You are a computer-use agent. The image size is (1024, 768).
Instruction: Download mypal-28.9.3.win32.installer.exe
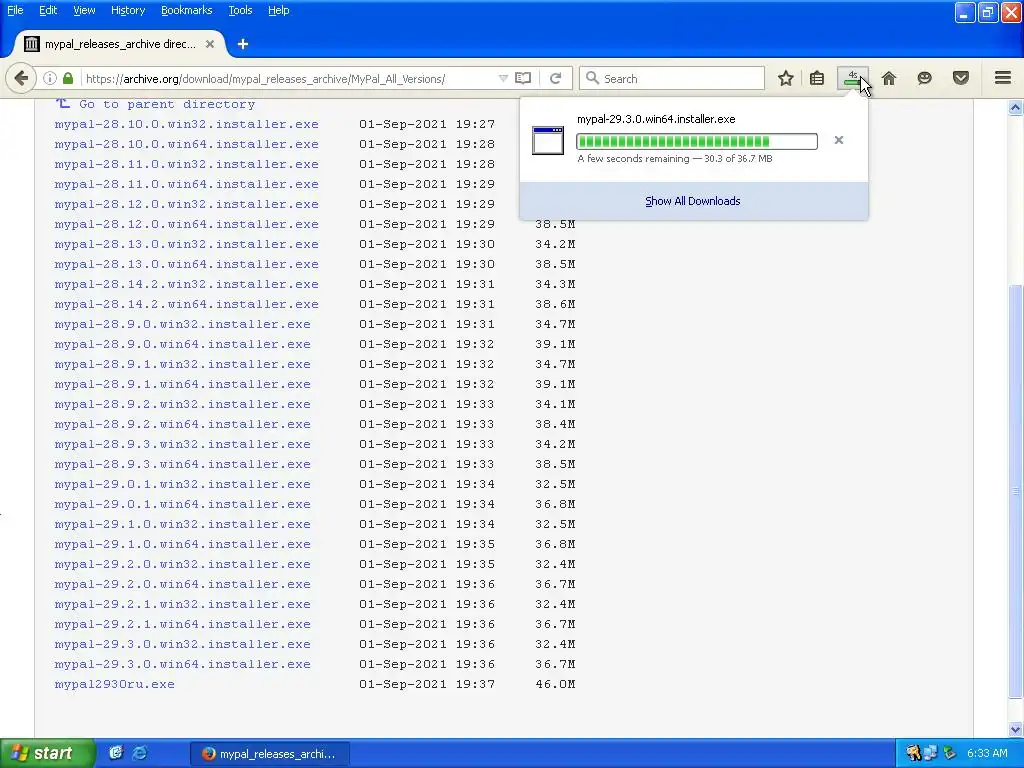[x=183, y=444]
